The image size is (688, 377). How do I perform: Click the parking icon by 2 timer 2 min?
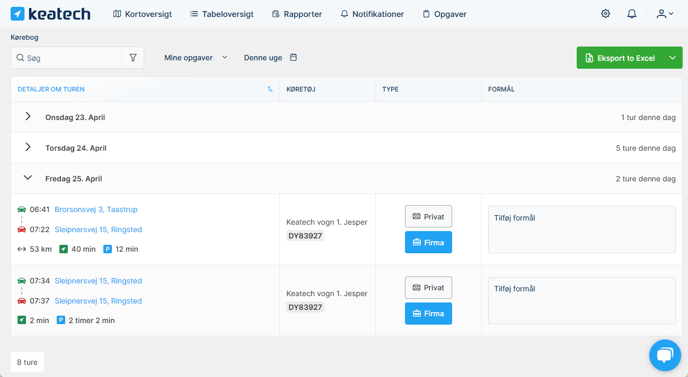(61, 320)
